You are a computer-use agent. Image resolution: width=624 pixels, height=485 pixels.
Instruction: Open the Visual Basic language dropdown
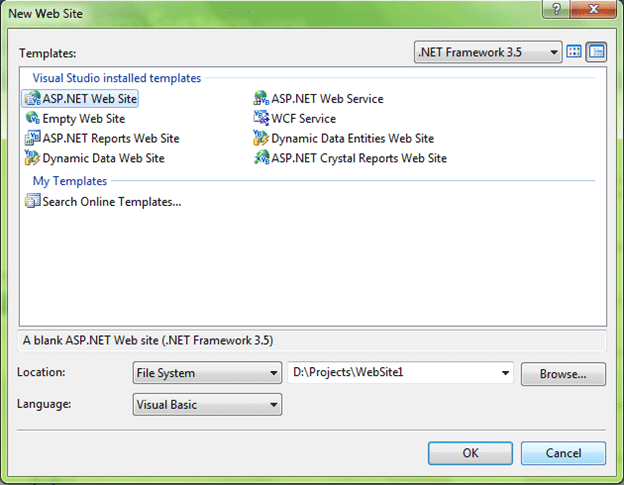pos(207,405)
